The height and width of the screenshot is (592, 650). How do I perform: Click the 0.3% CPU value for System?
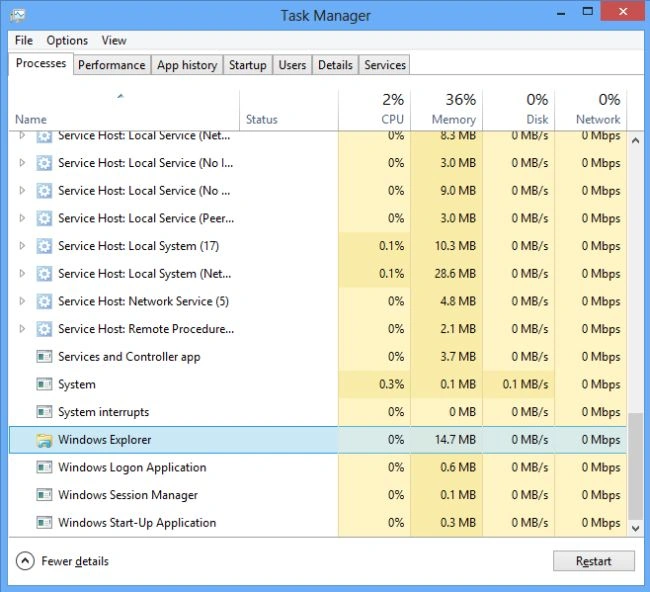pos(391,384)
